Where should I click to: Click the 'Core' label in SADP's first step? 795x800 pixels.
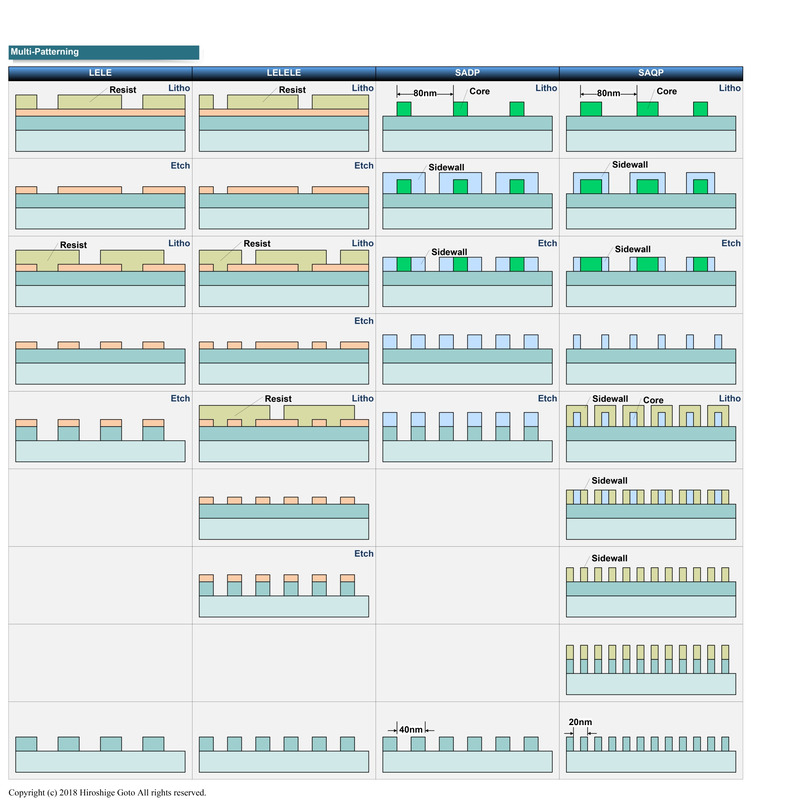coord(480,91)
